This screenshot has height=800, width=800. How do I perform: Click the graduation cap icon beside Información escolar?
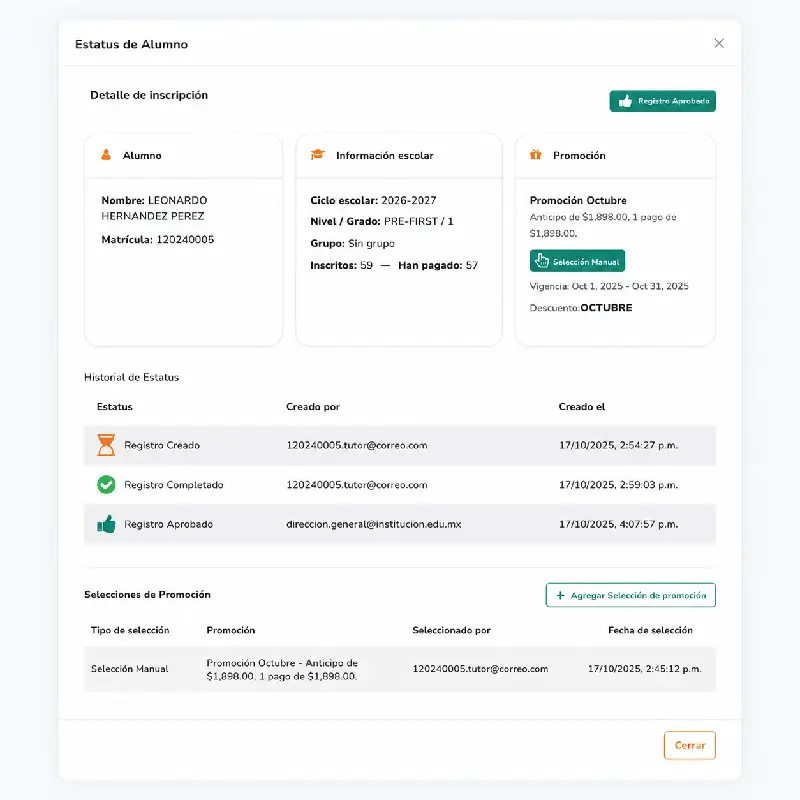[318, 155]
